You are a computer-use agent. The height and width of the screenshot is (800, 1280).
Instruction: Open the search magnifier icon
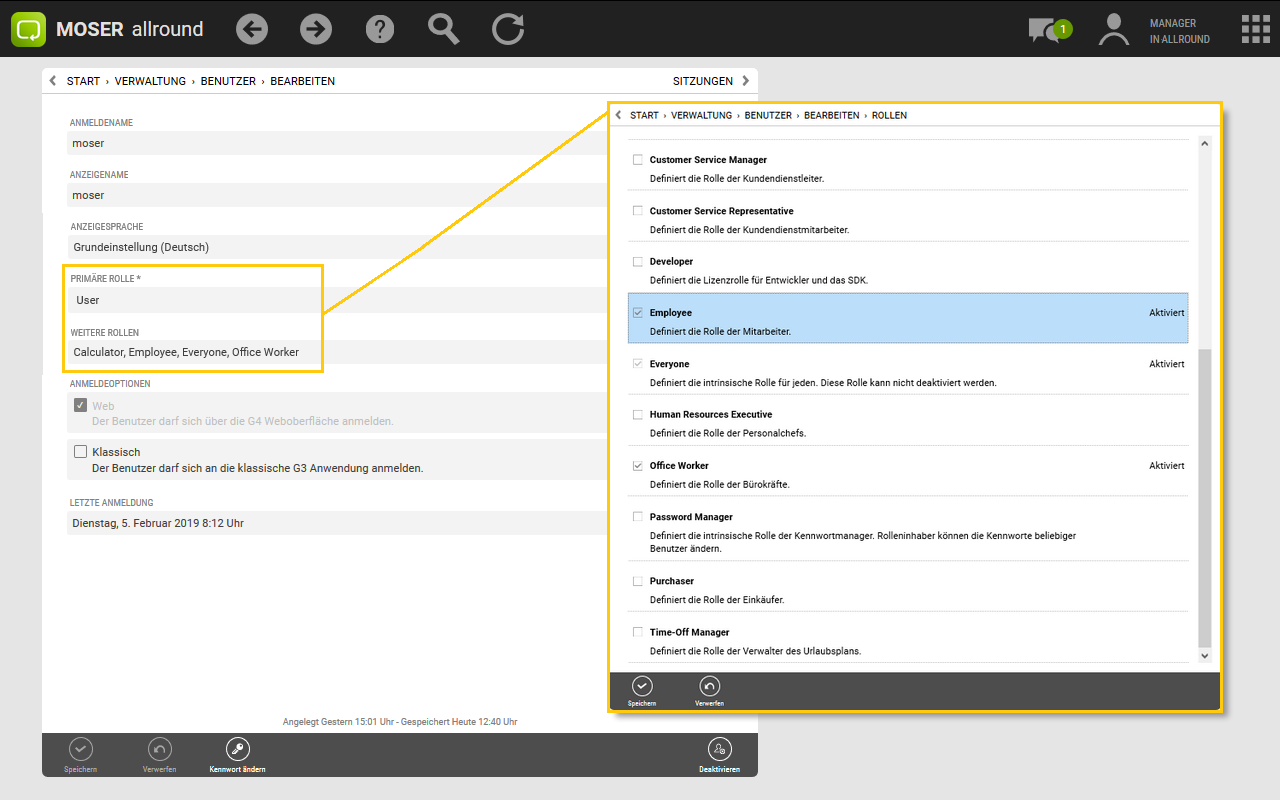click(443, 29)
